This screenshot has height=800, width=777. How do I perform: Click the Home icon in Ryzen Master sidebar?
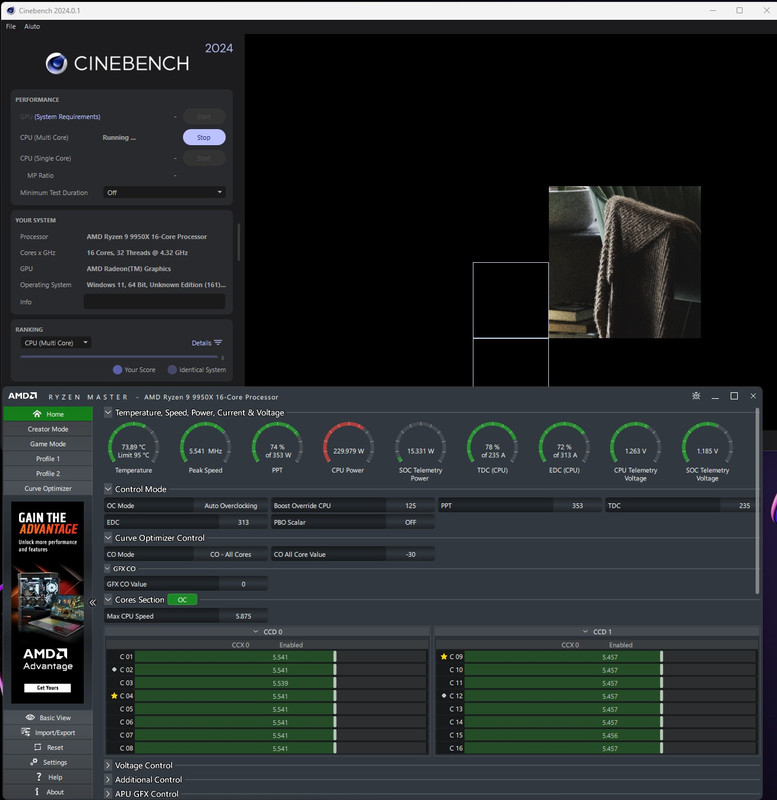[37, 414]
